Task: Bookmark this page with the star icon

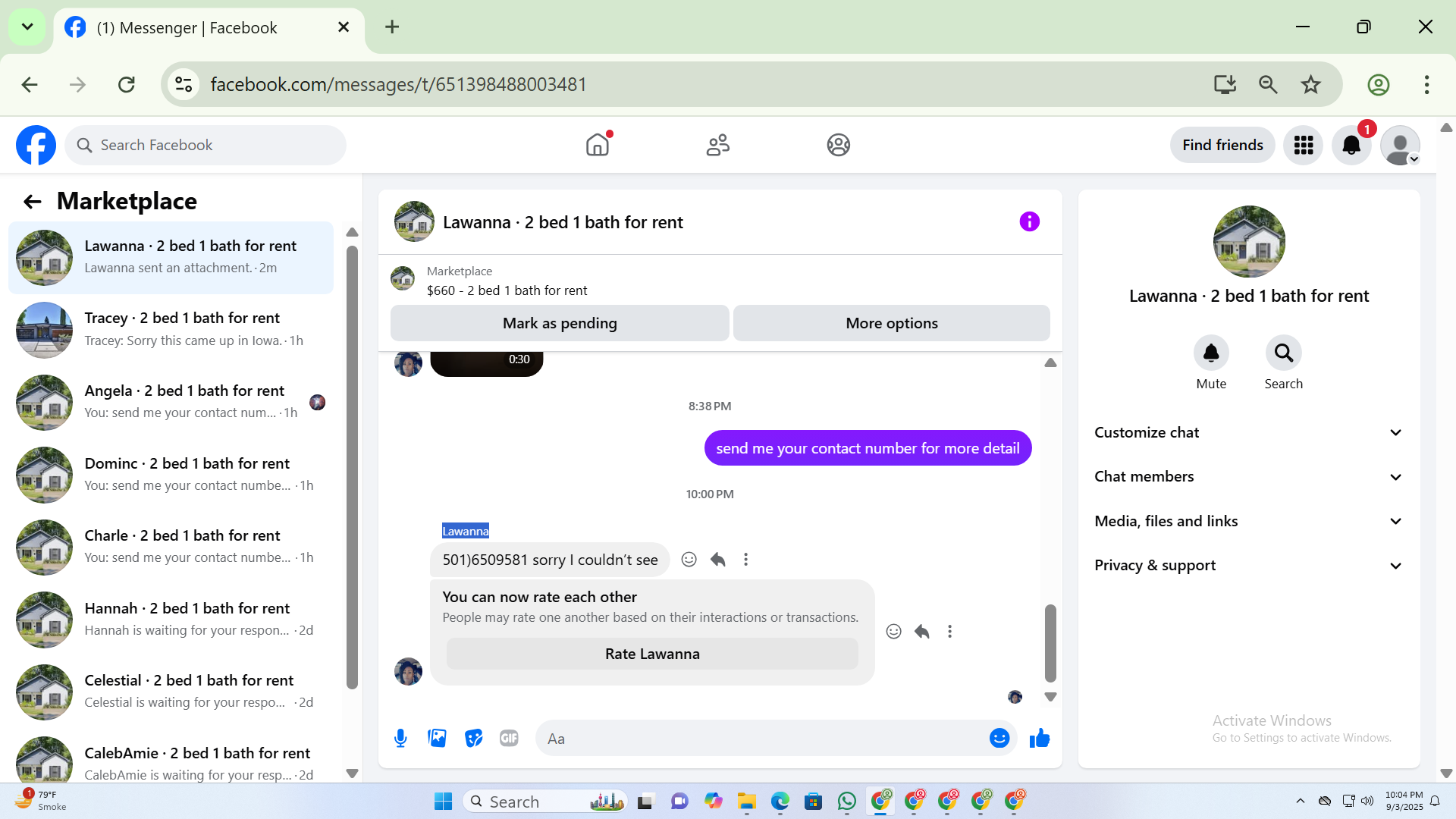Action: 1310,84
